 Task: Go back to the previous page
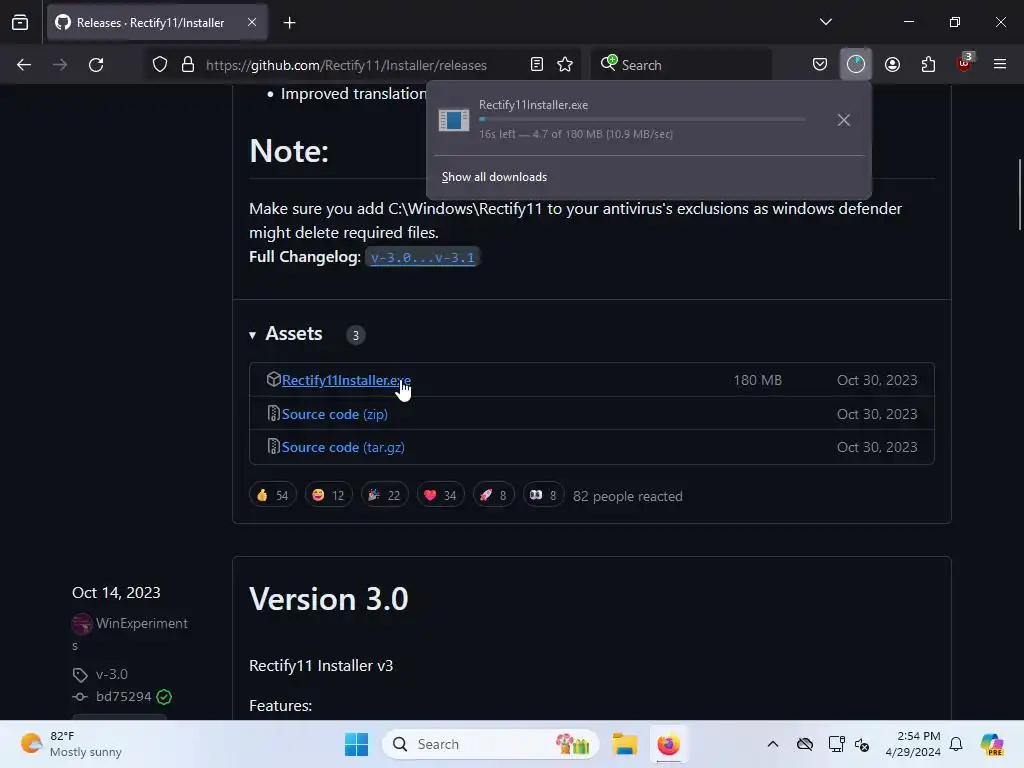click(24, 65)
